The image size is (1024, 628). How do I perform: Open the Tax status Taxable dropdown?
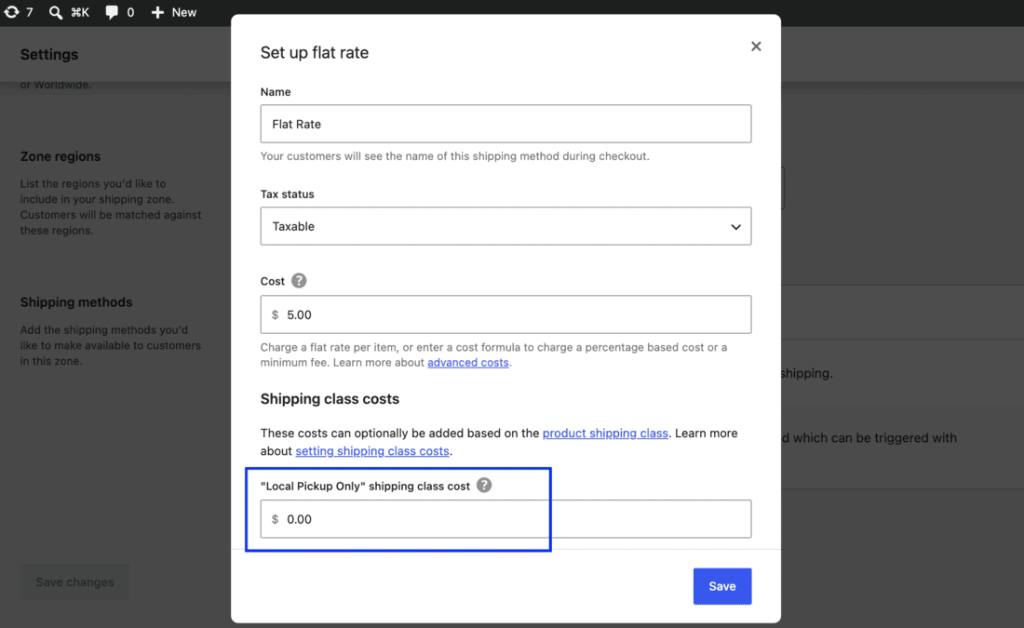505,227
